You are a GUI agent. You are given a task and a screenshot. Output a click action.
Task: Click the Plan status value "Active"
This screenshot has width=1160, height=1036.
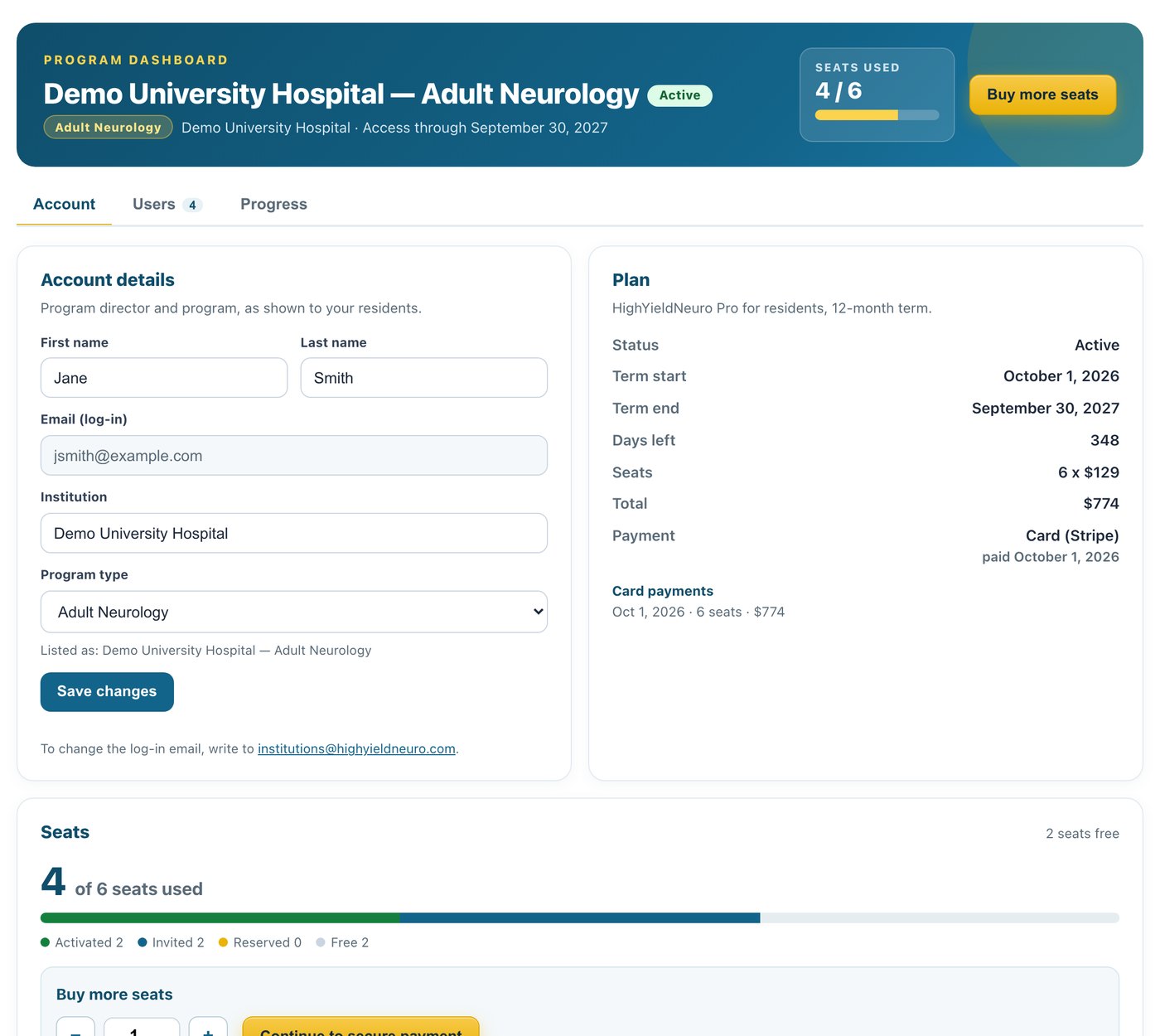pos(1097,345)
